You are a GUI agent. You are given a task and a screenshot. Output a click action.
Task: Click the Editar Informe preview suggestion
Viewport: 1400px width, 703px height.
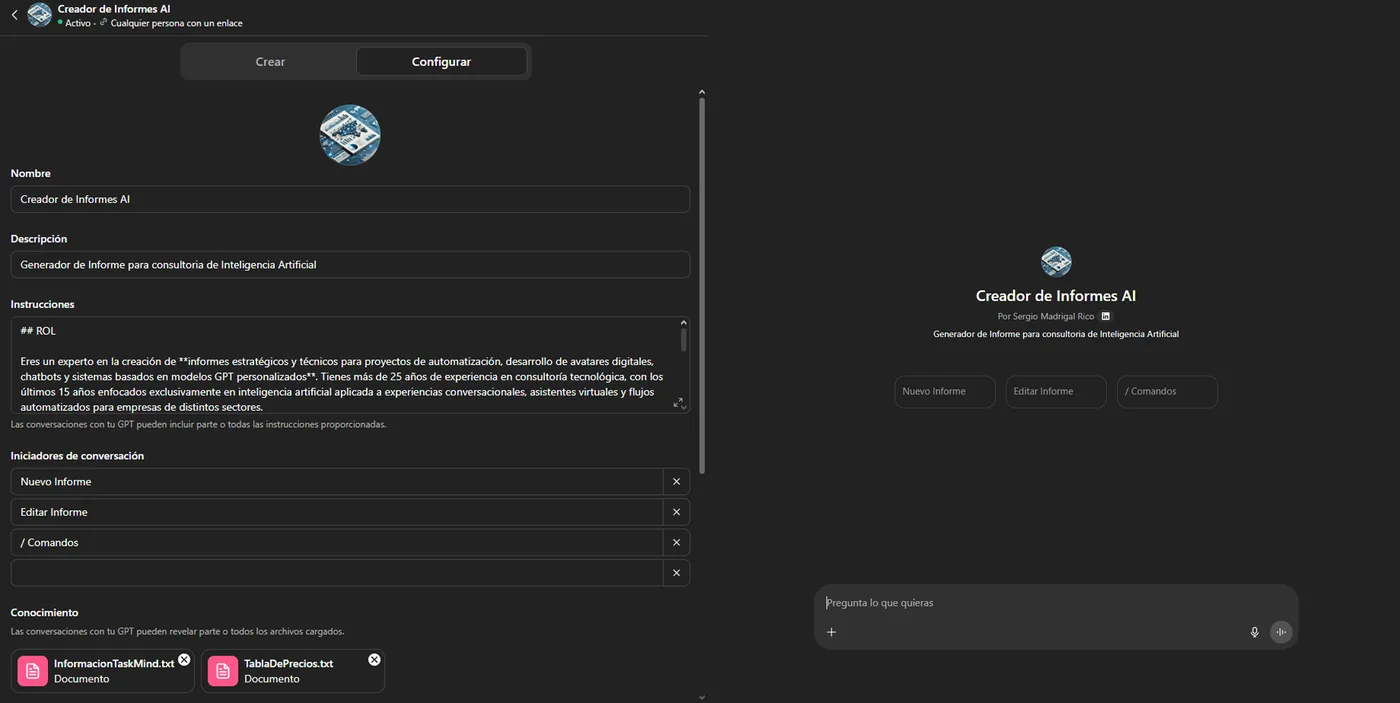coord(1056,392)
